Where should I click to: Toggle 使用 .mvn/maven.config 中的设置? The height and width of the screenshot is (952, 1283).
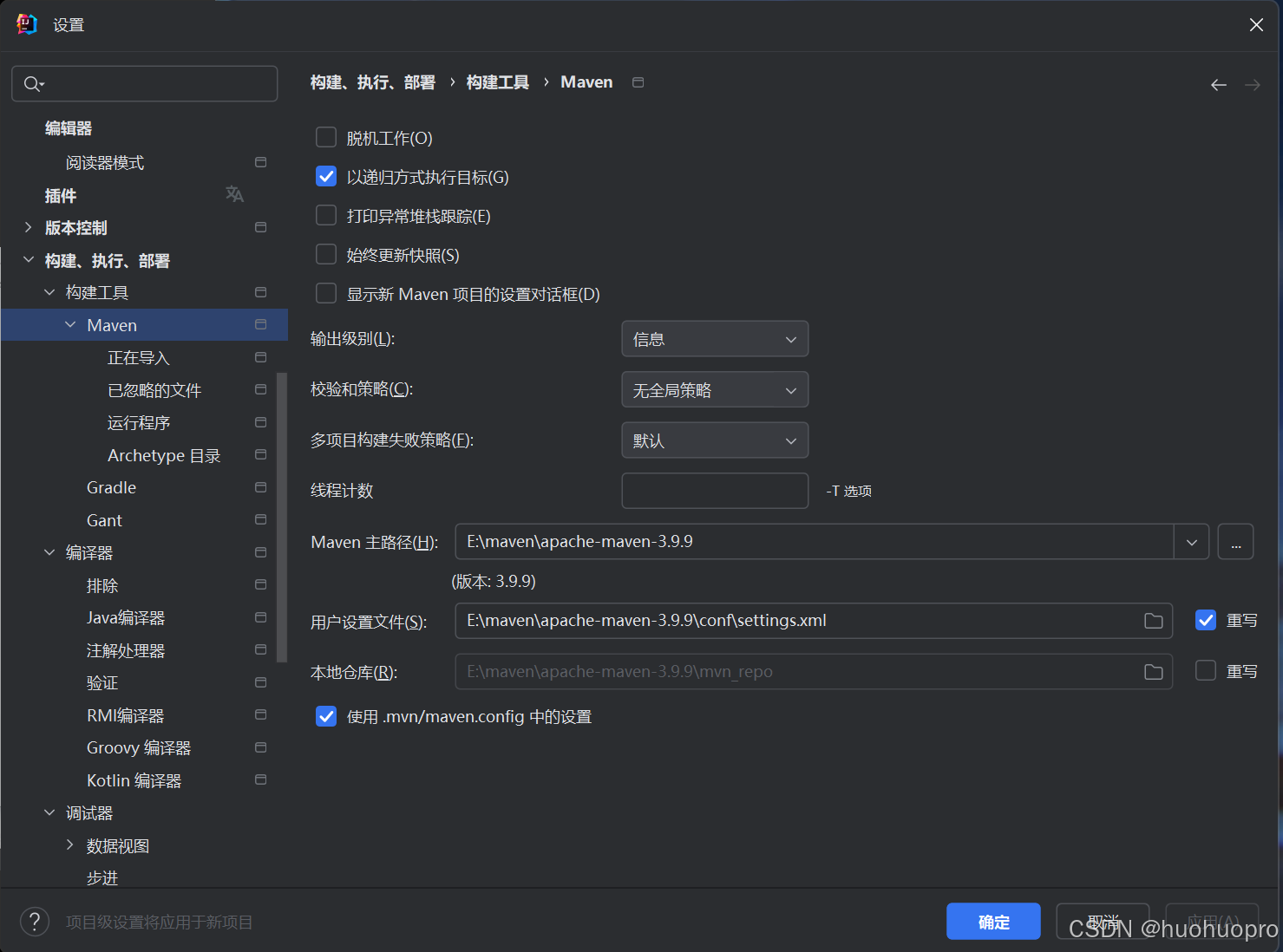[x=326, y=716]
